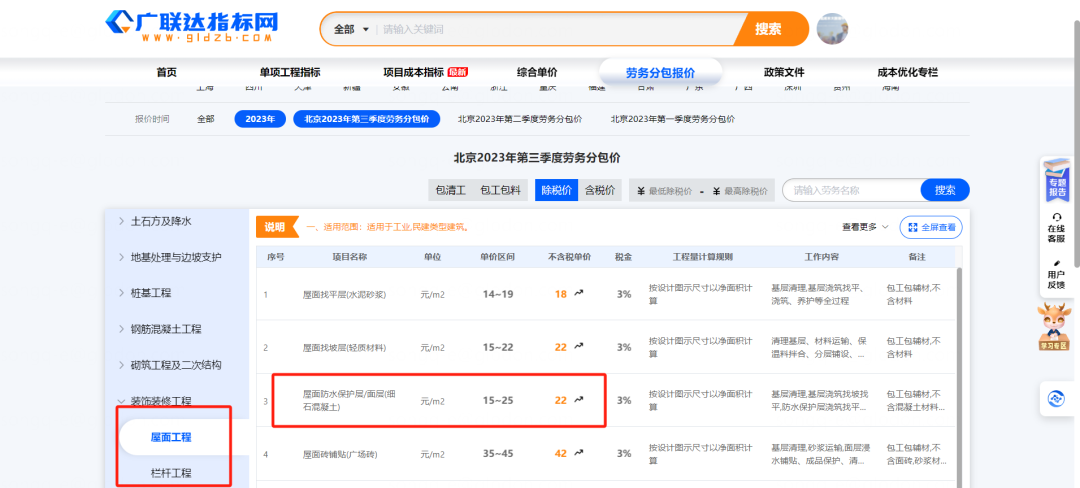Open 单项工程指标 tab

[x=290, y=72]
